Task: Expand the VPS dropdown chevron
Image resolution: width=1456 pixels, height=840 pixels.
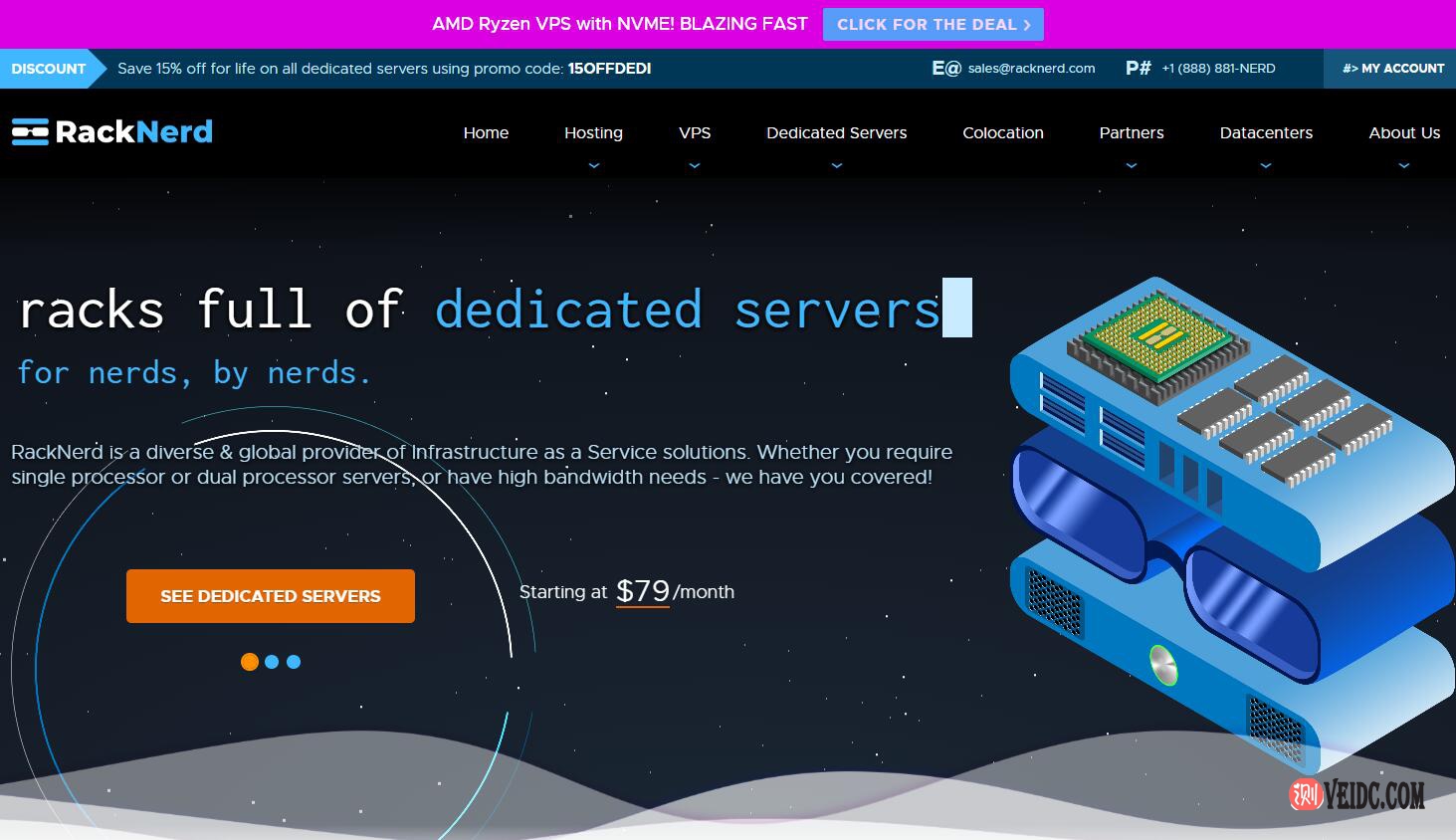Action: [695, 166]
